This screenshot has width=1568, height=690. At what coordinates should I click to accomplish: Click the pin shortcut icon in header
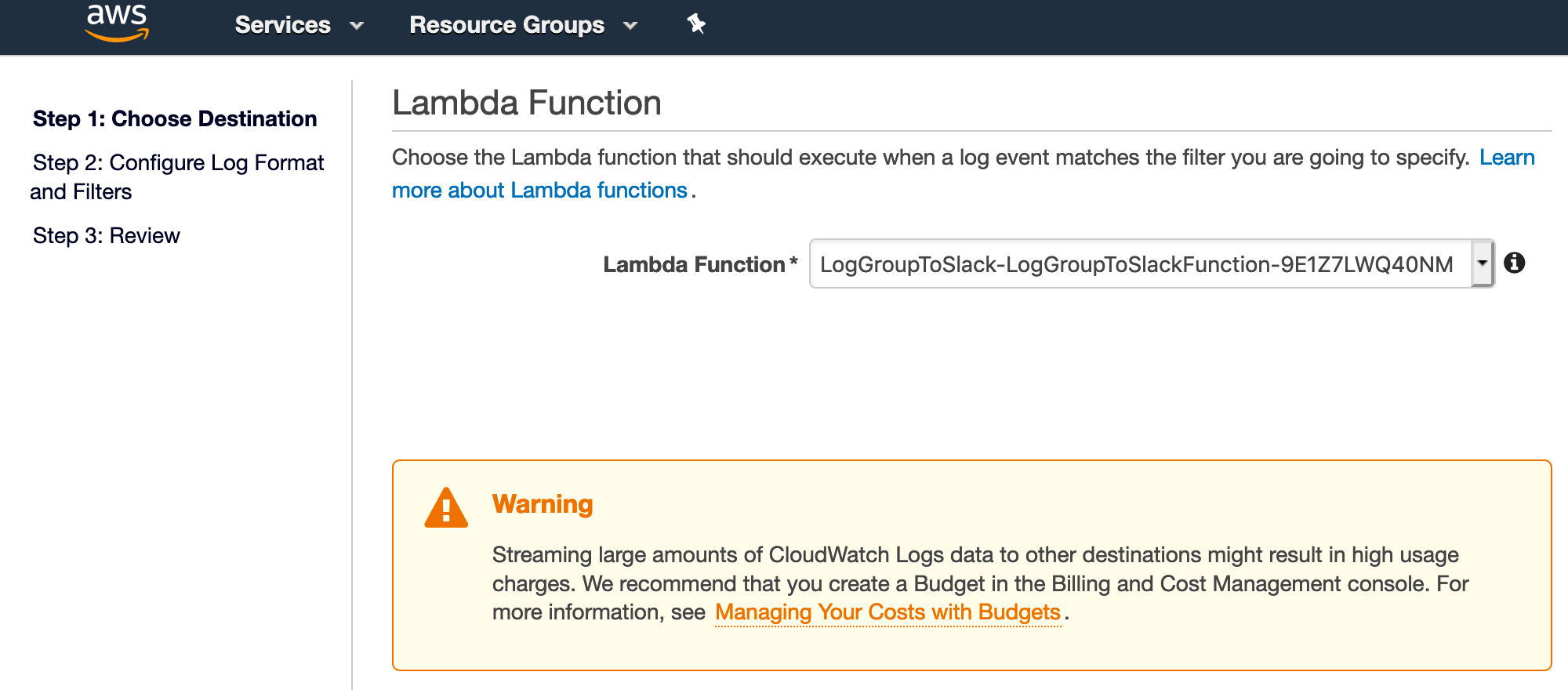[x=696, y=24]
